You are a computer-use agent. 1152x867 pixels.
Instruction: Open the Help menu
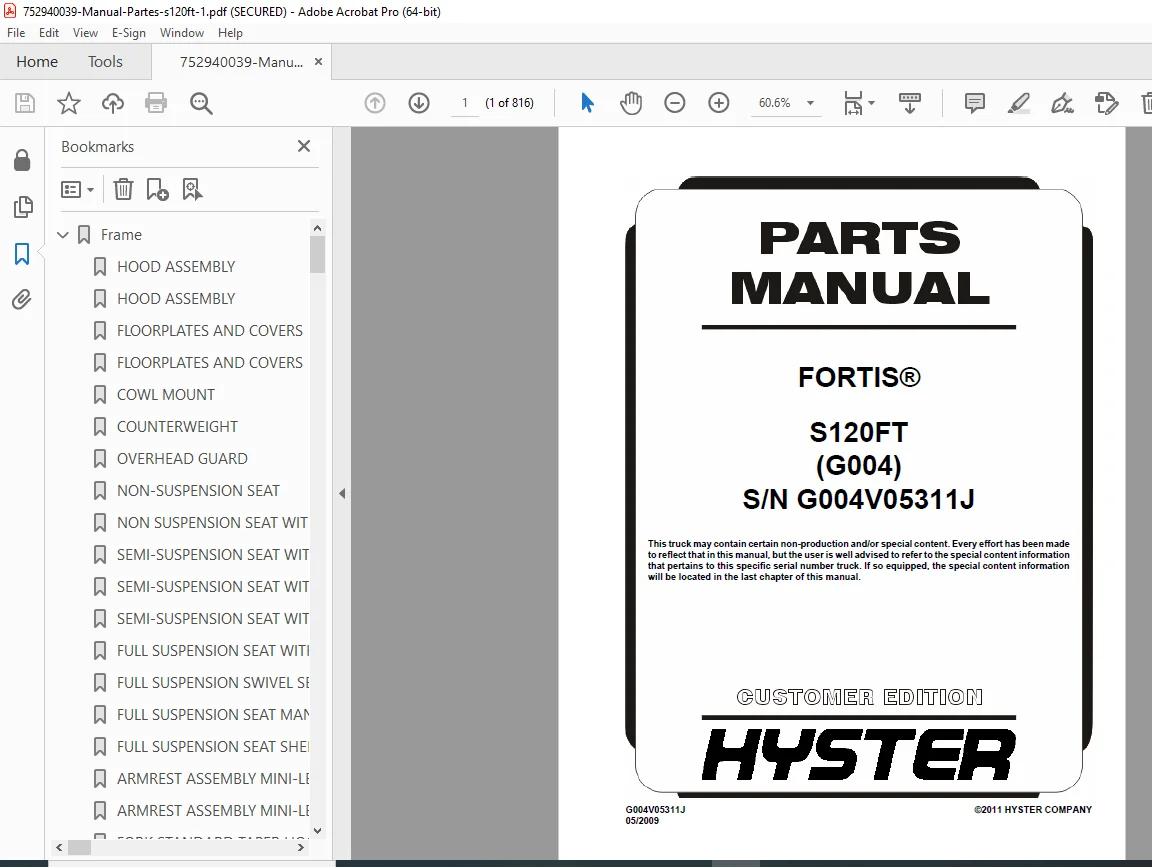230,33
